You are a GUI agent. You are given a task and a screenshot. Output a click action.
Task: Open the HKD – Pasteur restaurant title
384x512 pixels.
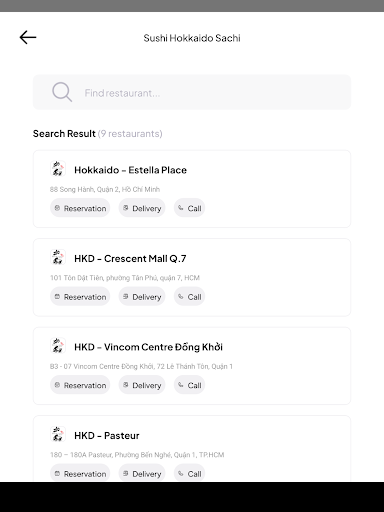click(107, 435)
